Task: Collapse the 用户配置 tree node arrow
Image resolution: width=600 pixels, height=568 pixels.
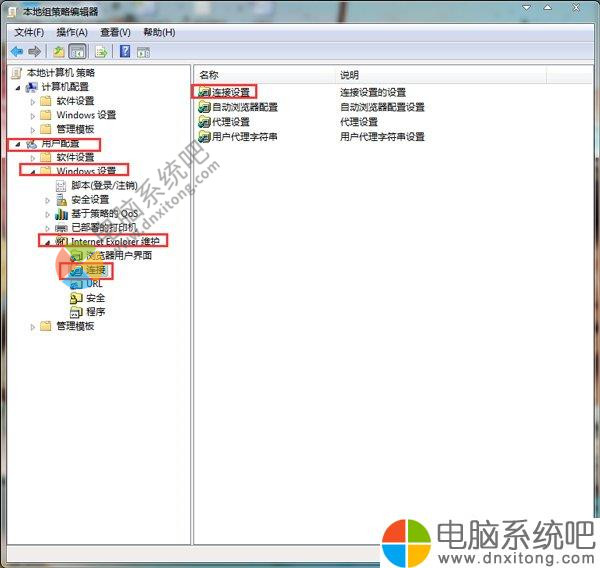Action: (14, 144)
